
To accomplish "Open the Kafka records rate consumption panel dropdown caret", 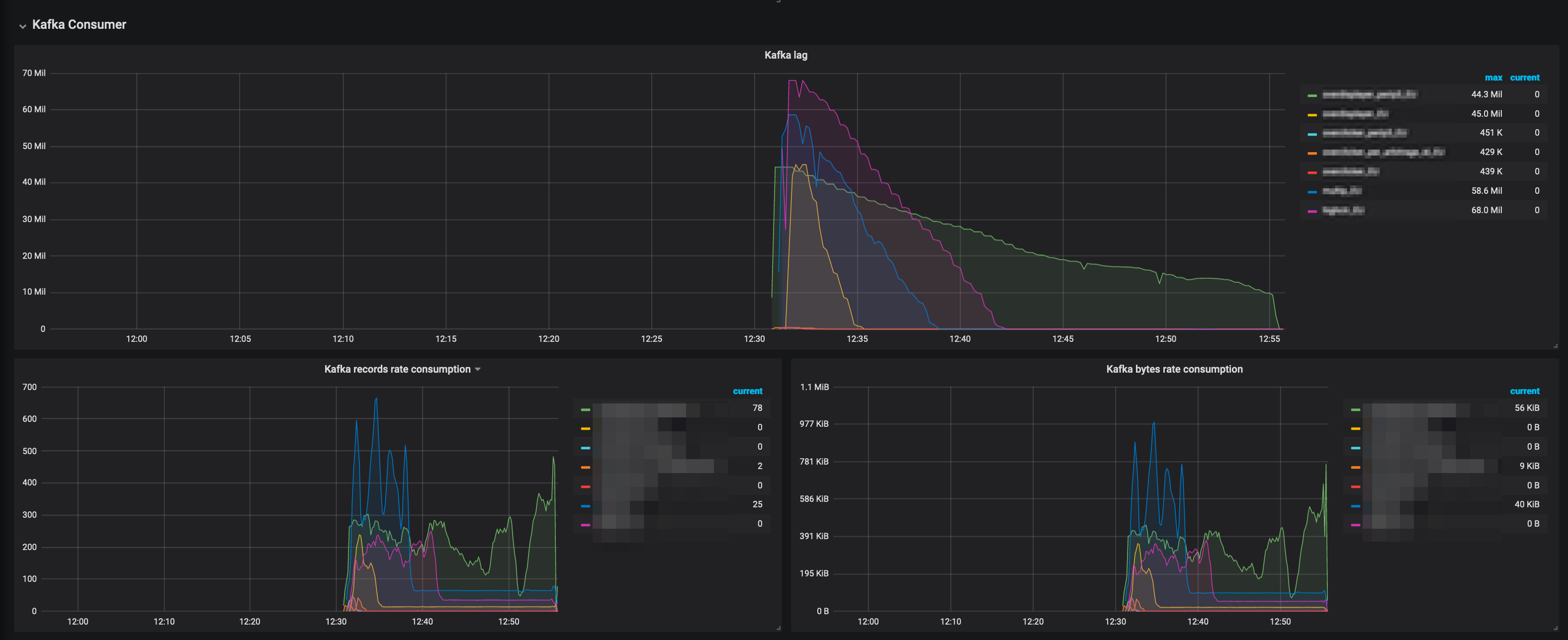I will click(478, 369).
